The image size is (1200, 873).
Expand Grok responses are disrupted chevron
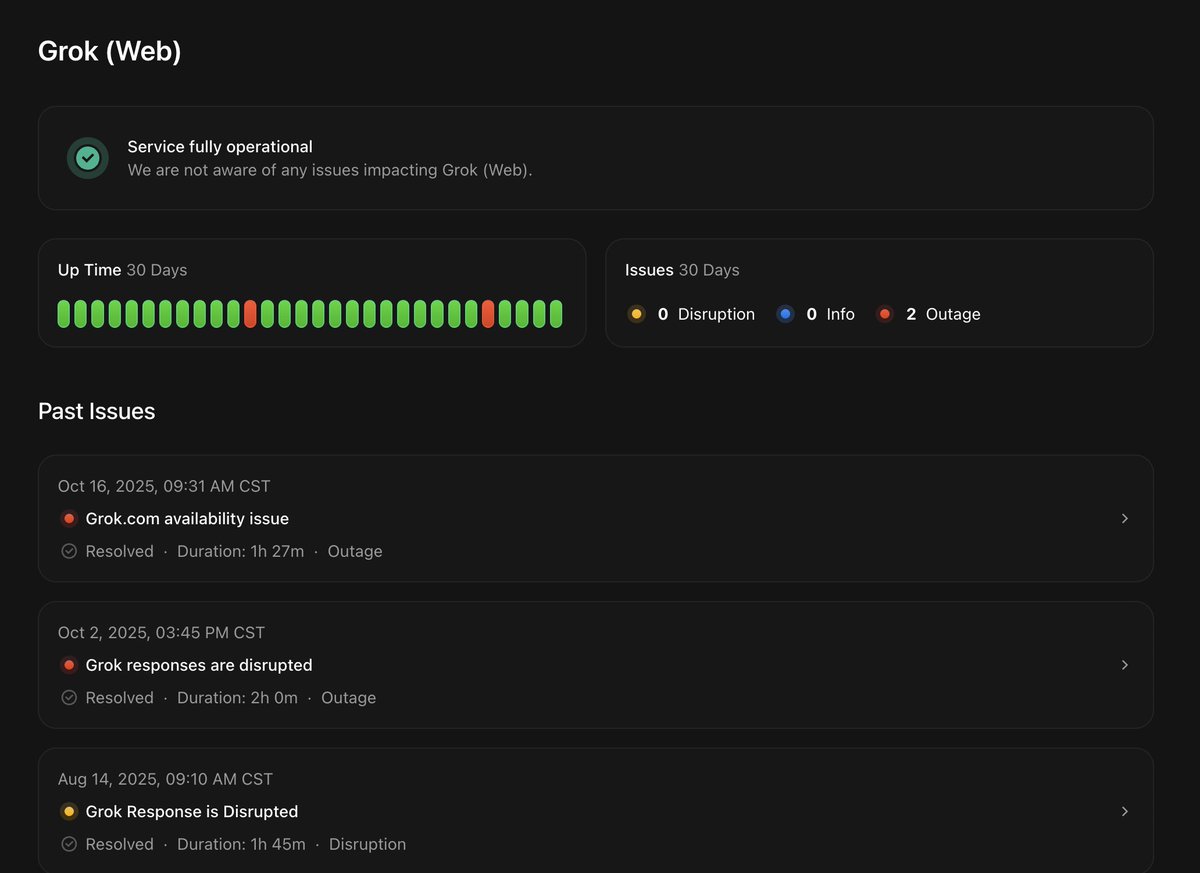[x=1125, y=665]
